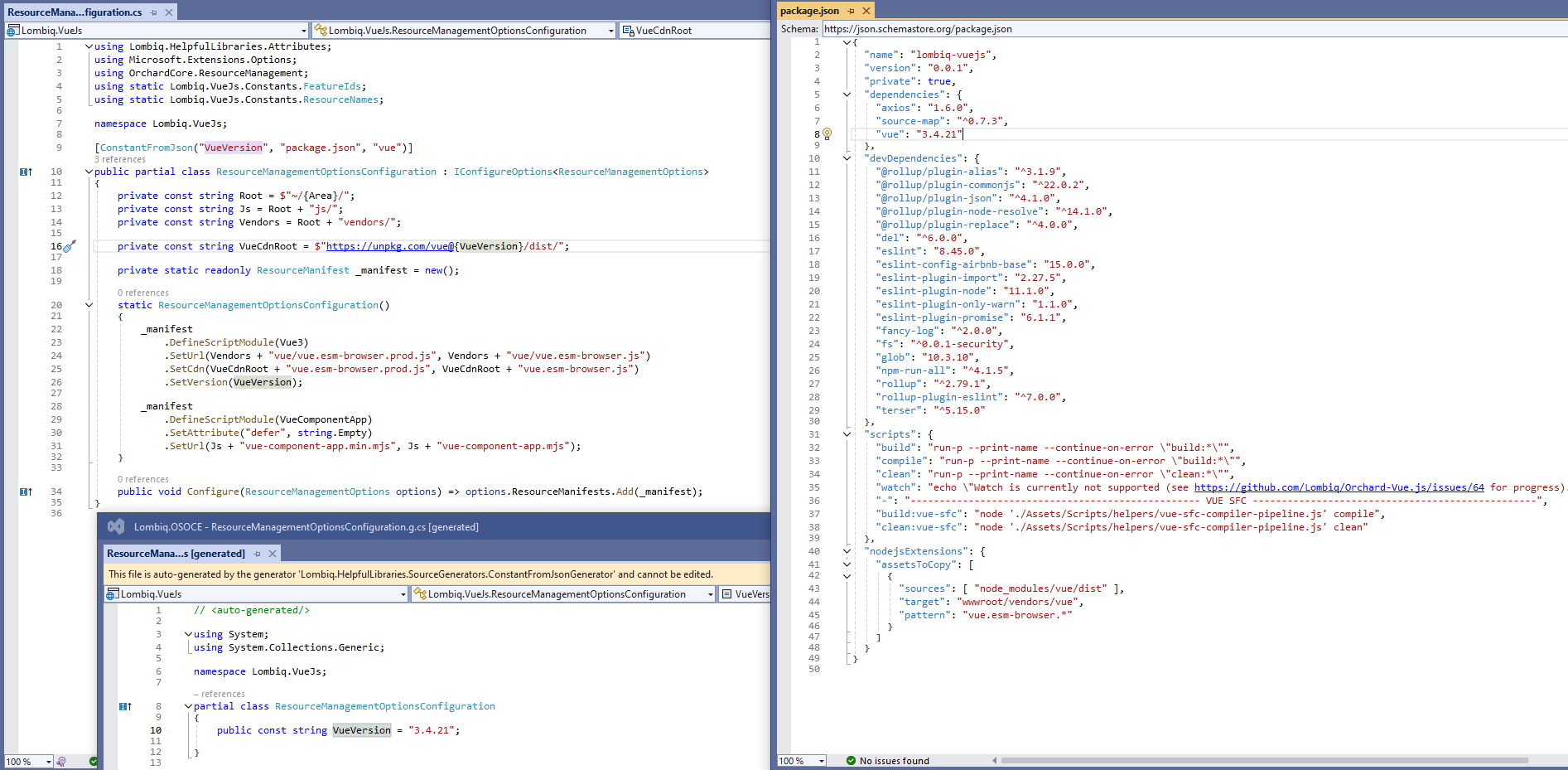Select the ResourceMana...s [generated] tab
The width and height of the screenshot is (1568, 770).
point(176,554)
